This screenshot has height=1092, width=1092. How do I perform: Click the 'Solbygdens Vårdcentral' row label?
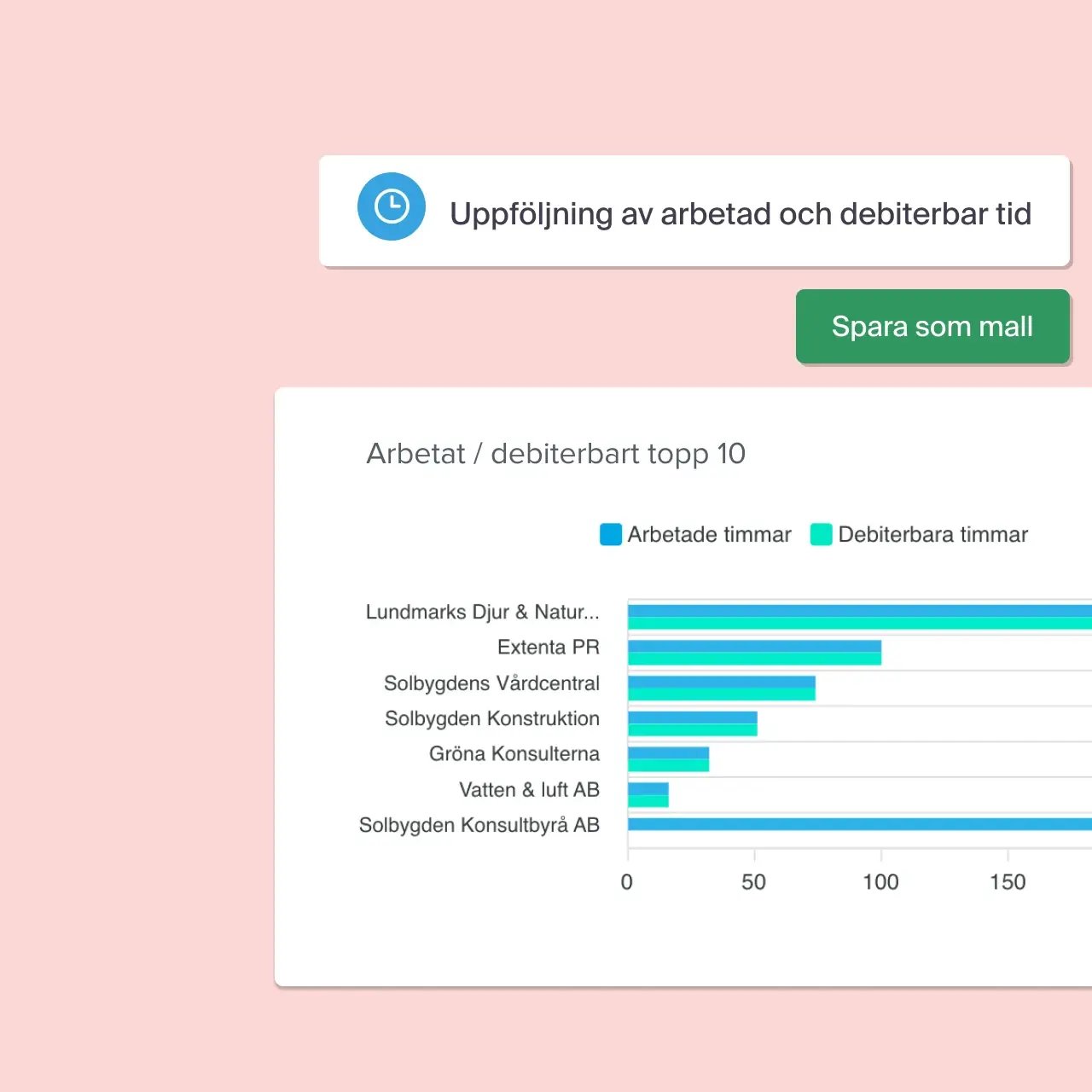(491, 683)
